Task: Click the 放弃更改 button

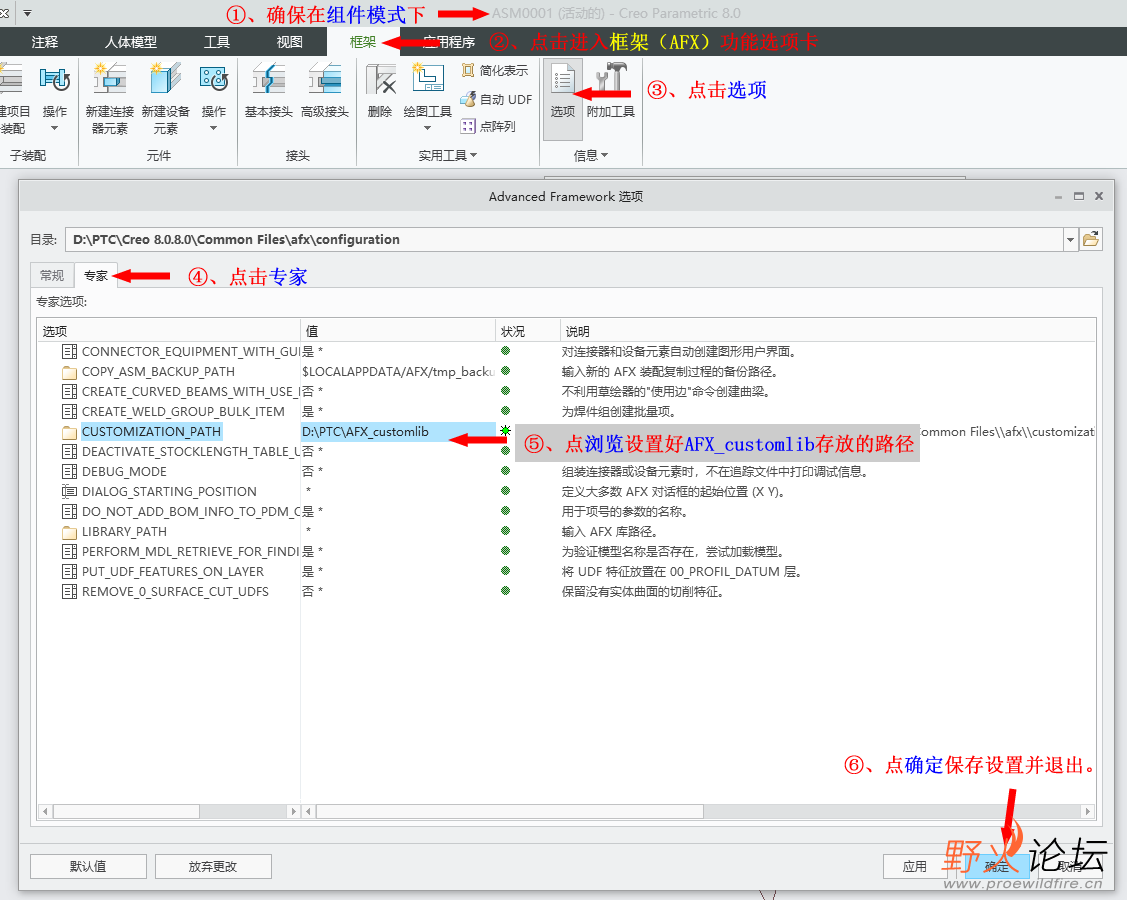Action: click(213, 866)
